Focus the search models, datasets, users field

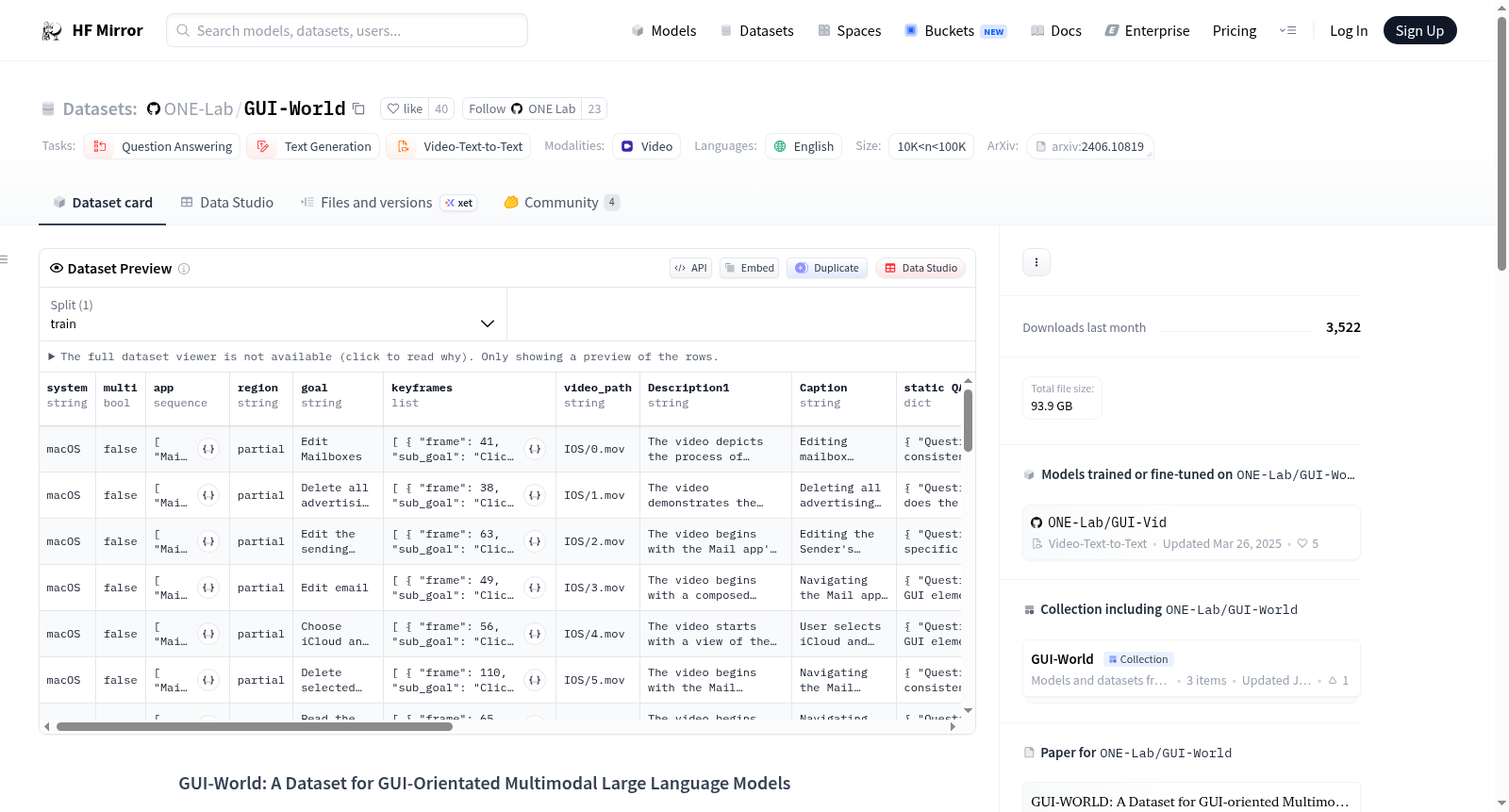click(x=347, y=31)
